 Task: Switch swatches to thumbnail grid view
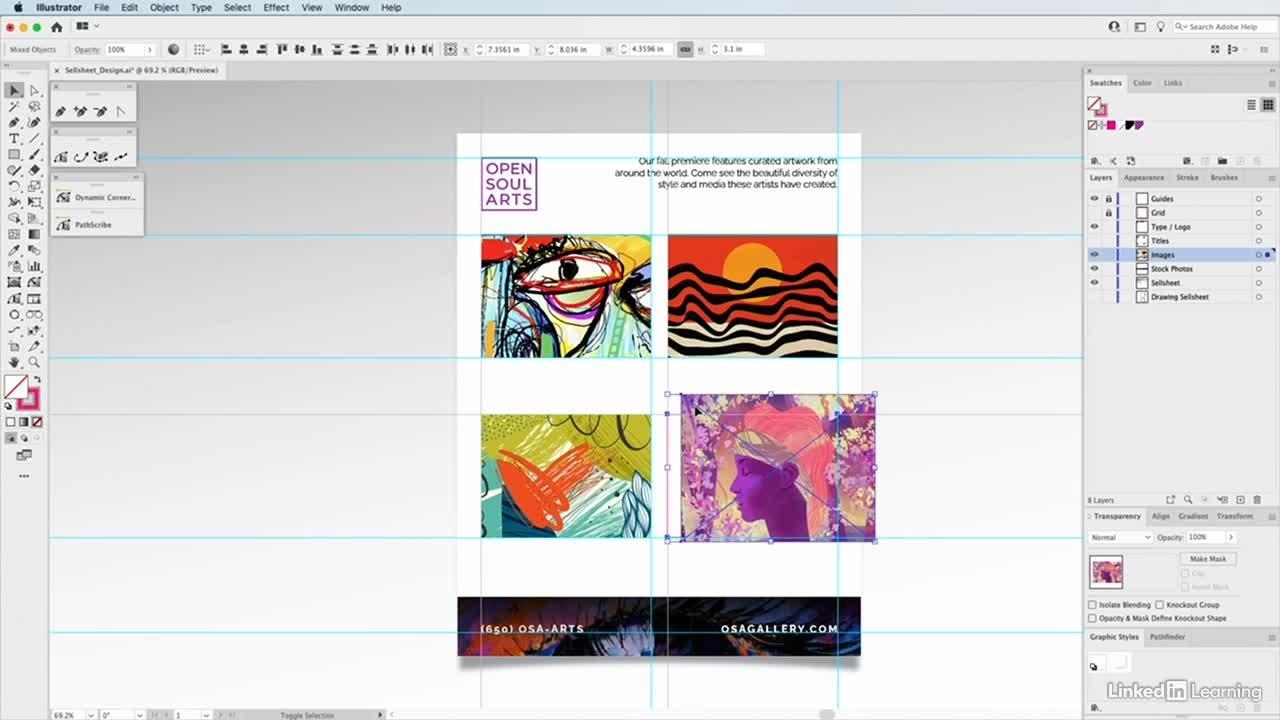click(x=1267, y=105)
